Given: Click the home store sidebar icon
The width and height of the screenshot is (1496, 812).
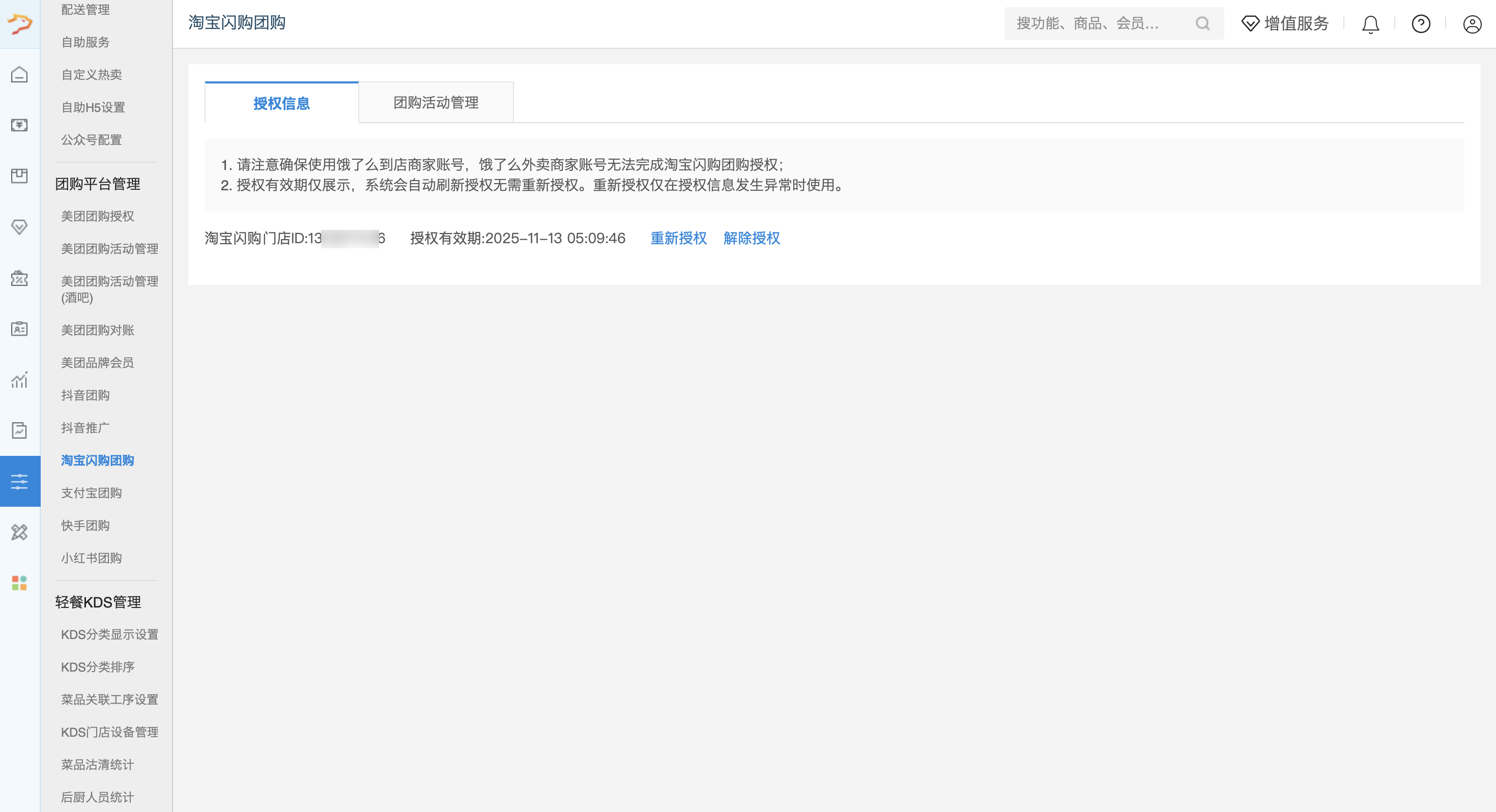Looking at the screenshot, I should [x=19, y=74].
